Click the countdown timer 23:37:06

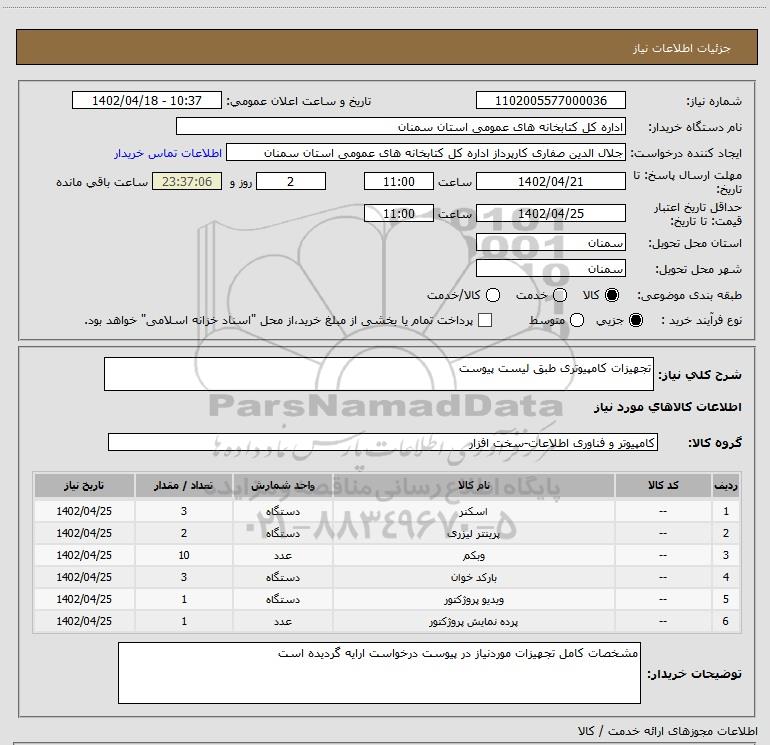tap(187, 181)
